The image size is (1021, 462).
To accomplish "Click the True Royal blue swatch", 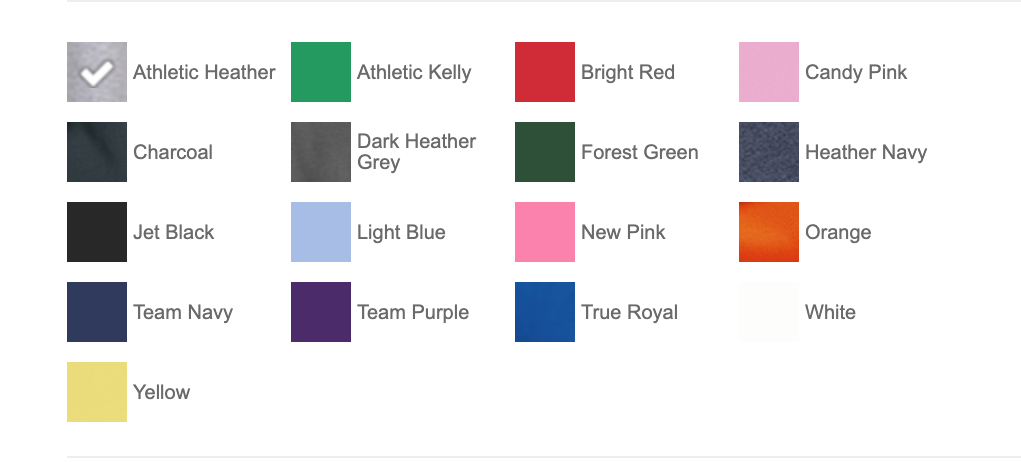I will coord(545,312).
